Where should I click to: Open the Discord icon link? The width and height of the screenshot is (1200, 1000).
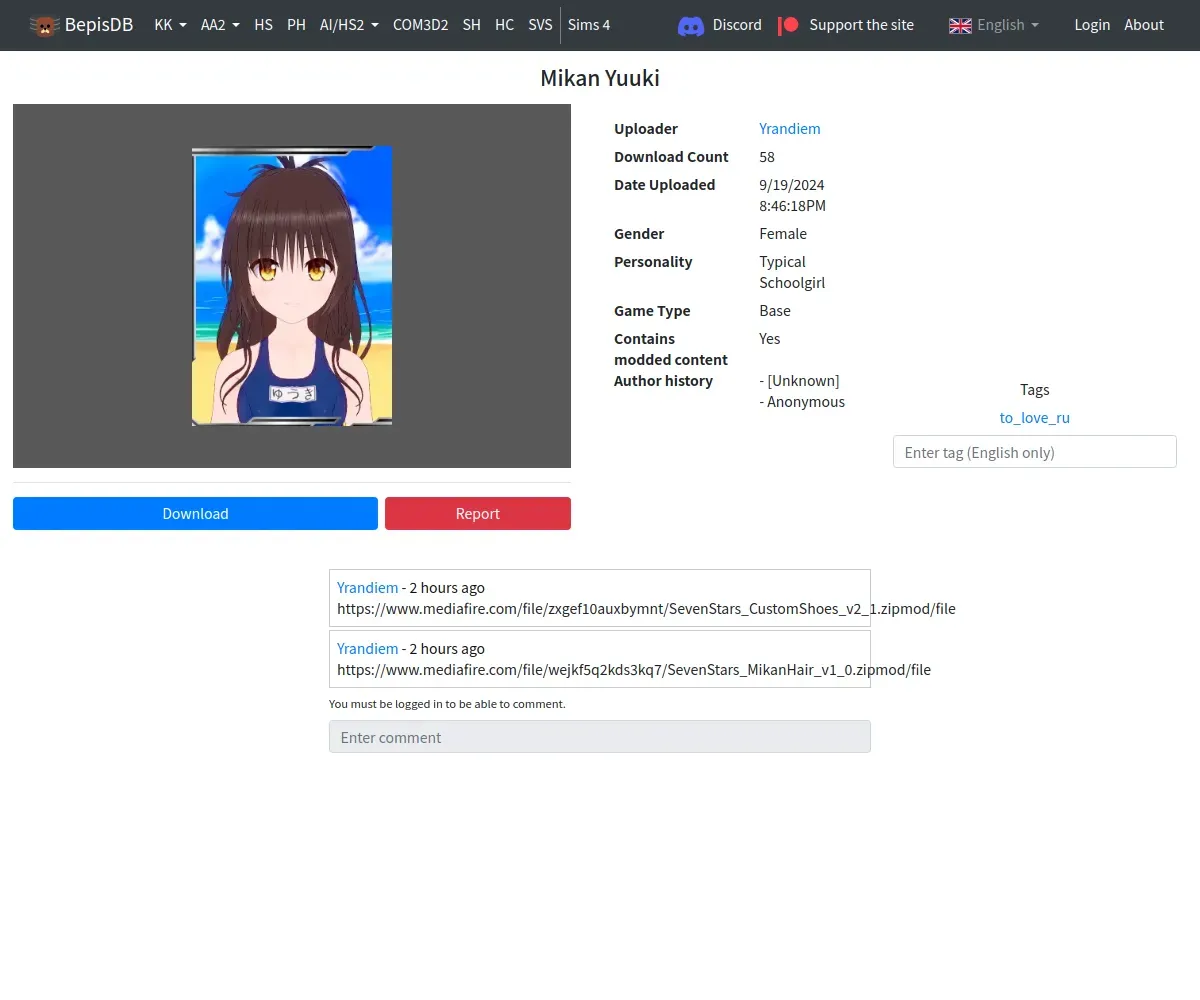(691, 25)
